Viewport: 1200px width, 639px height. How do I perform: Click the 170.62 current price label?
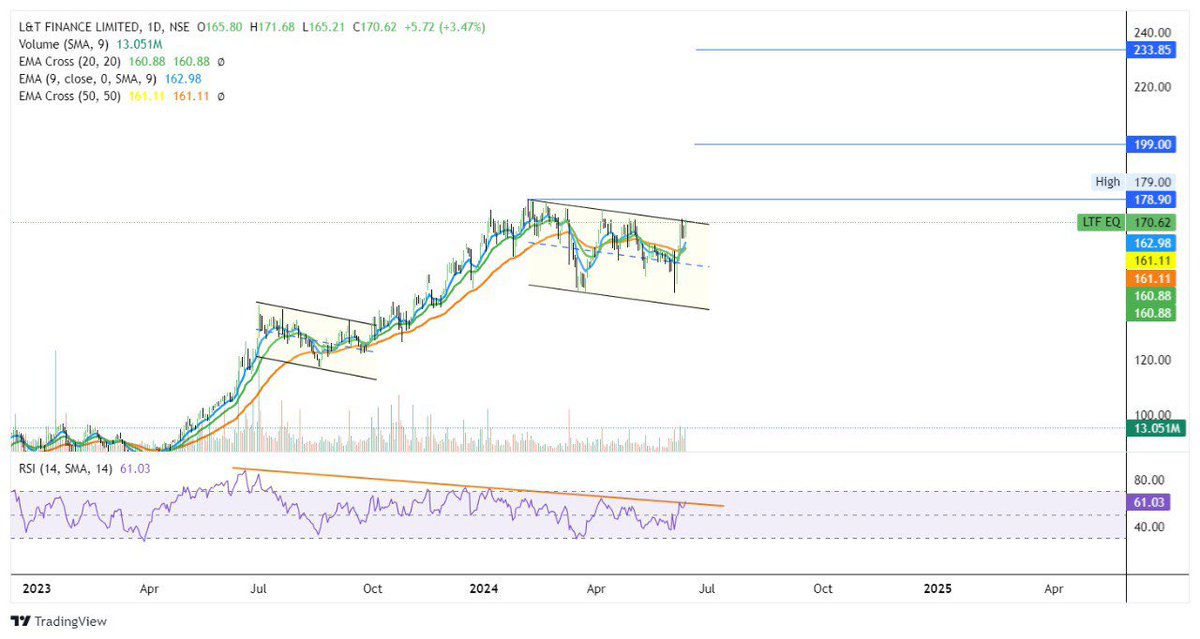1153,222
